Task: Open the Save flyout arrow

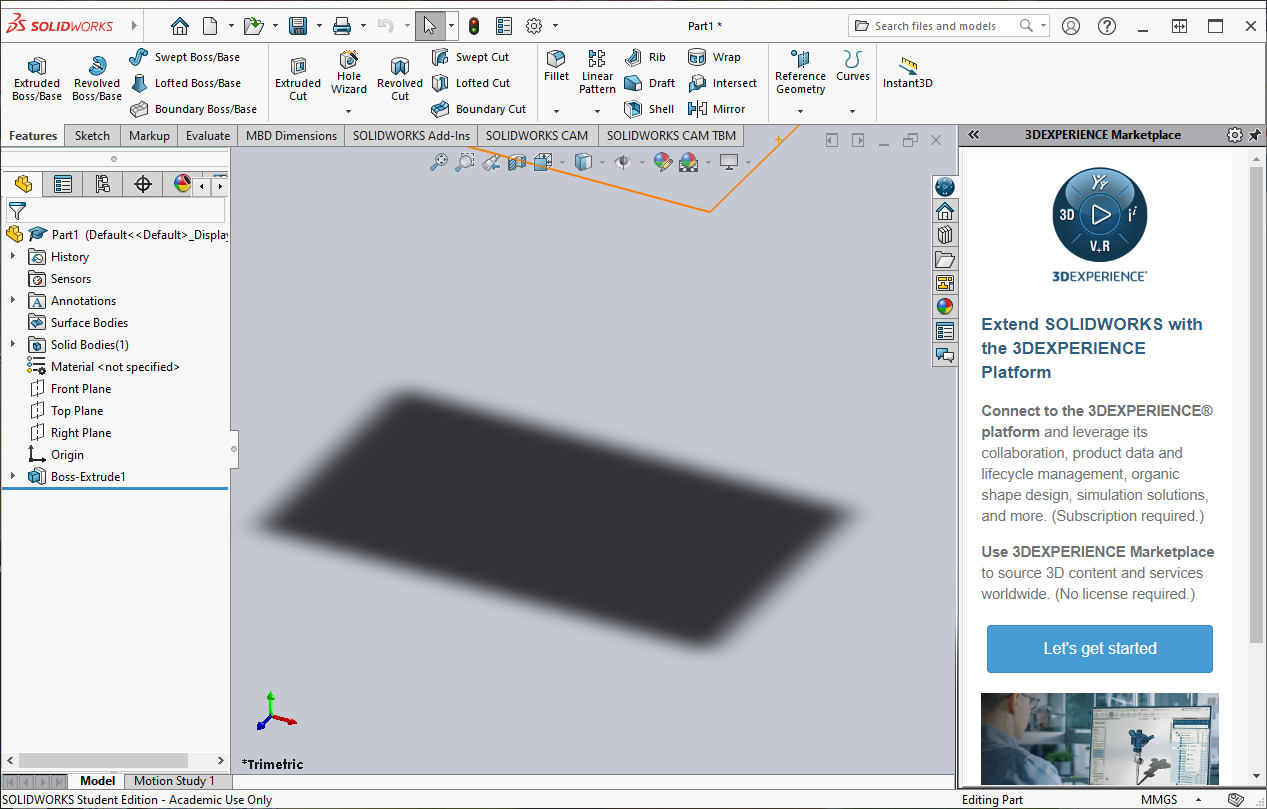Action: (x=319, y=26)
